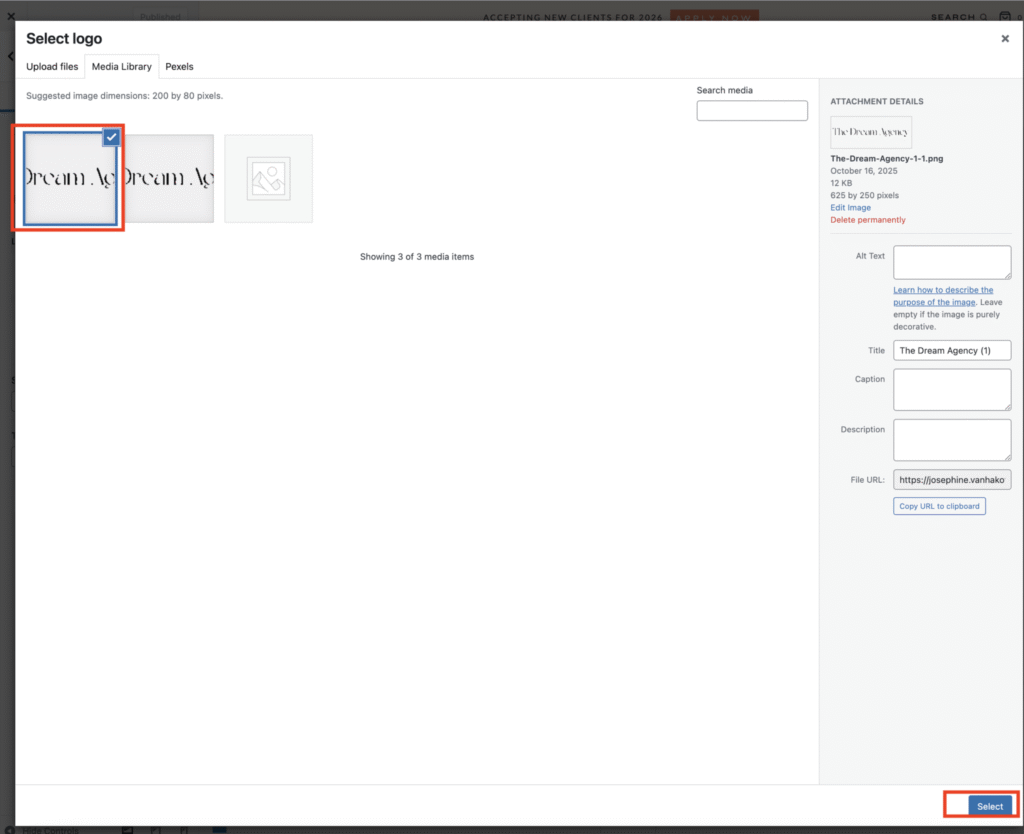1024x834 pixels.
Task: Click the checkmark on the selected logo
Action: pyautogui.click(x=112, y=137)
